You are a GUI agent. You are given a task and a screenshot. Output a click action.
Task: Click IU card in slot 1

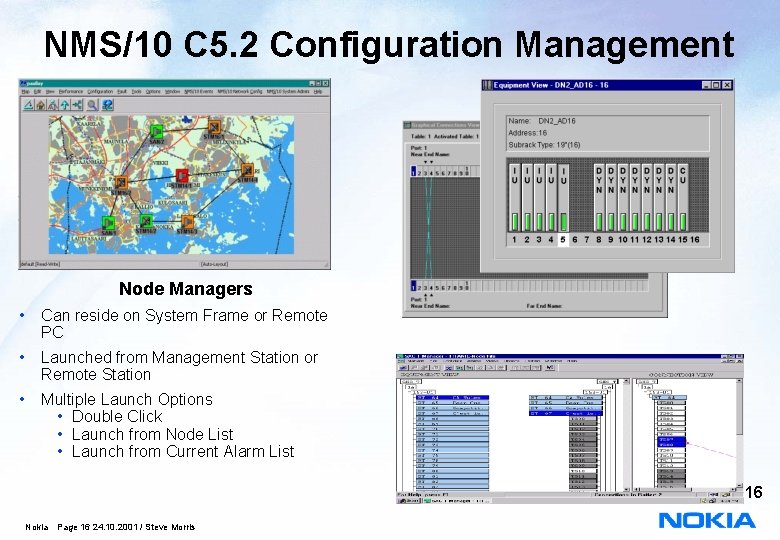(514, 197)
